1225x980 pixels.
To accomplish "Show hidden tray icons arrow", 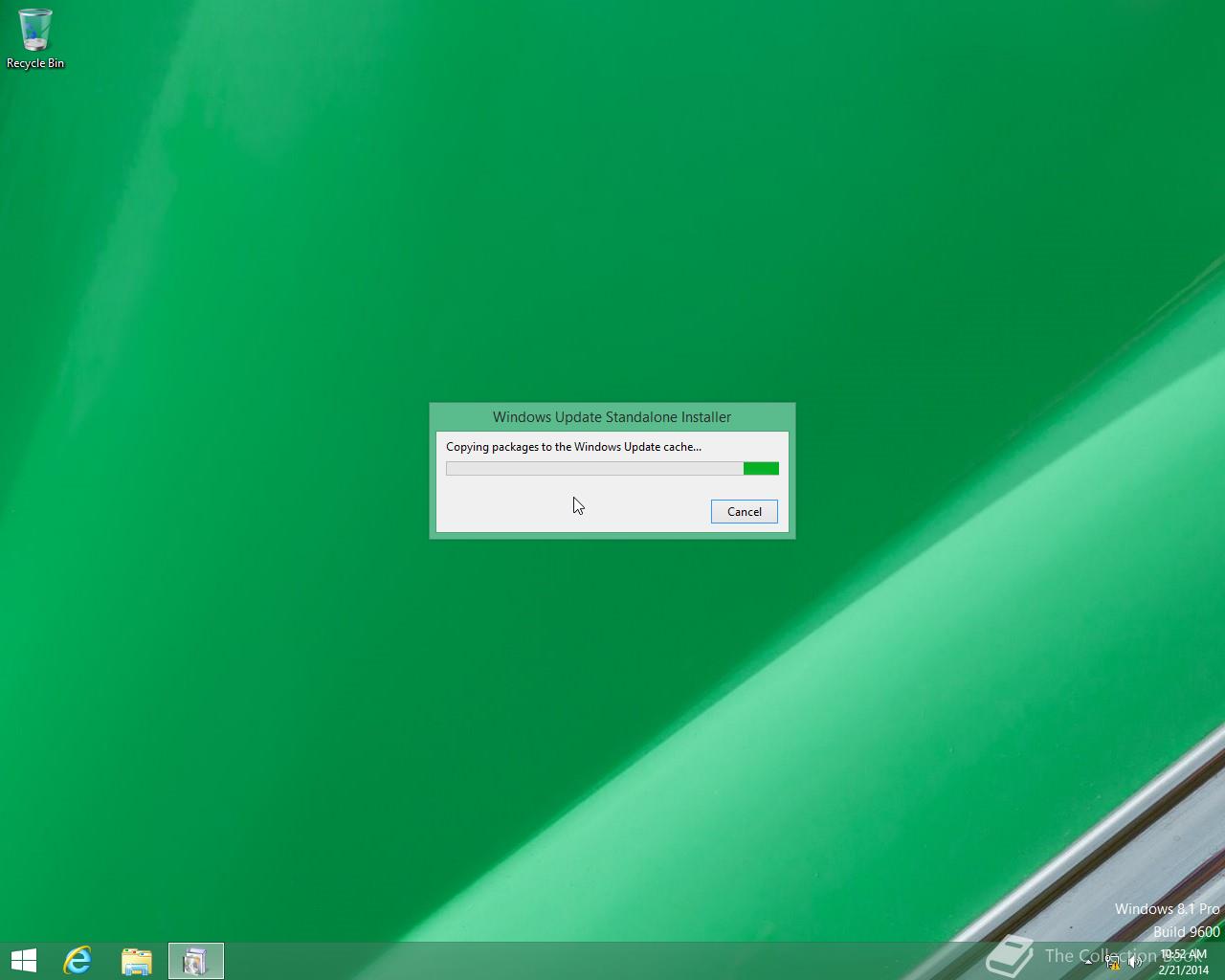I will 1088,962.
